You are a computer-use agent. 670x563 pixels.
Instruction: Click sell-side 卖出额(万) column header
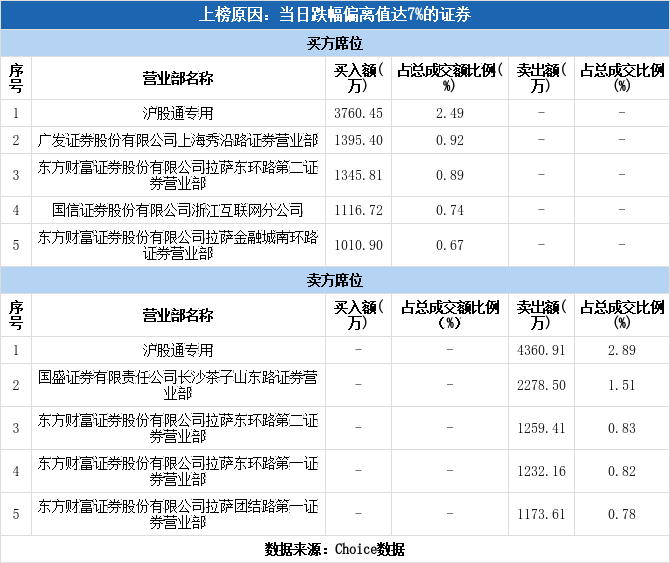pos(541,315)
